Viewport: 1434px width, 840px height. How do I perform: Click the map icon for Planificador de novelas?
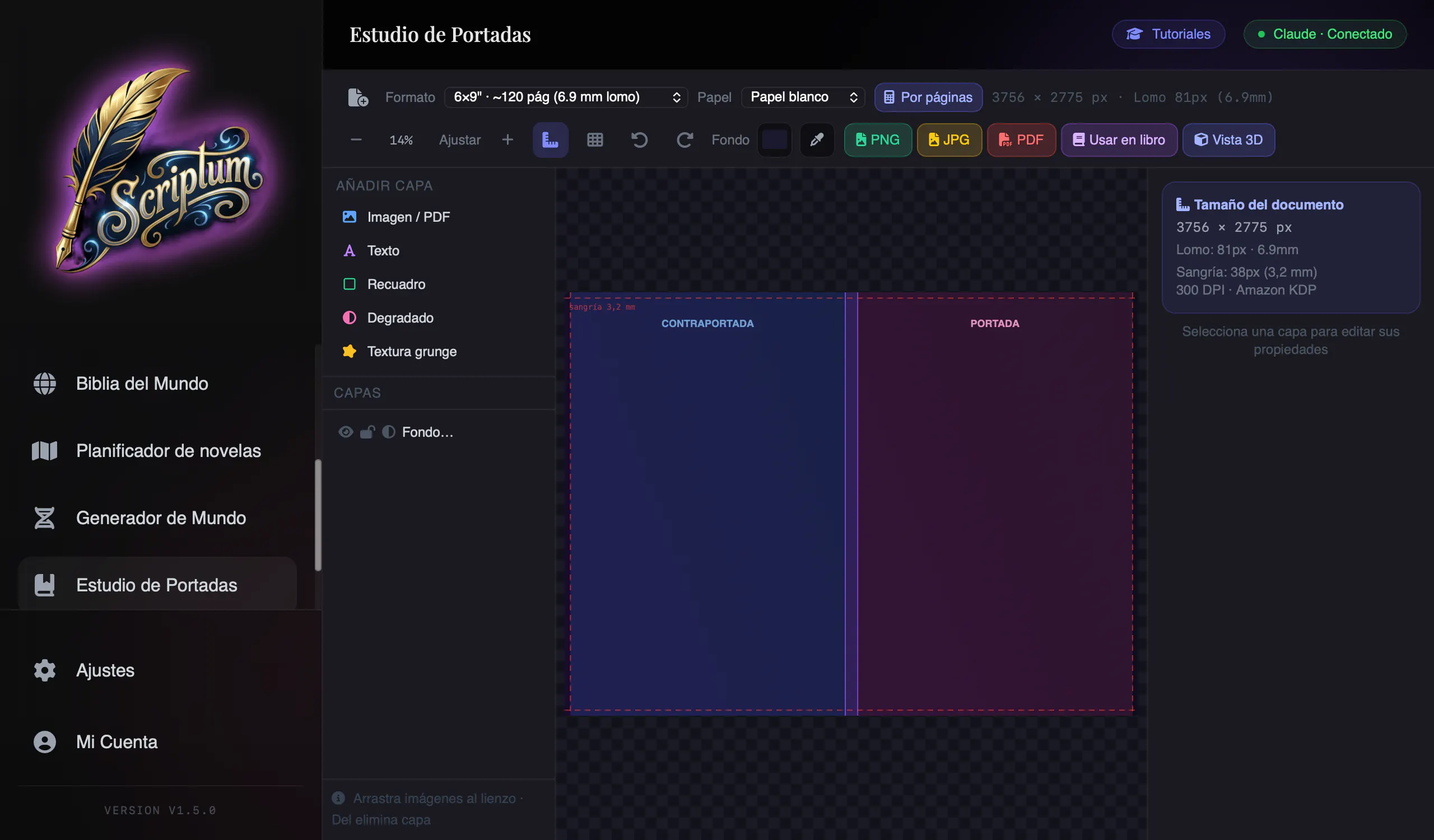tap(44, 450)
